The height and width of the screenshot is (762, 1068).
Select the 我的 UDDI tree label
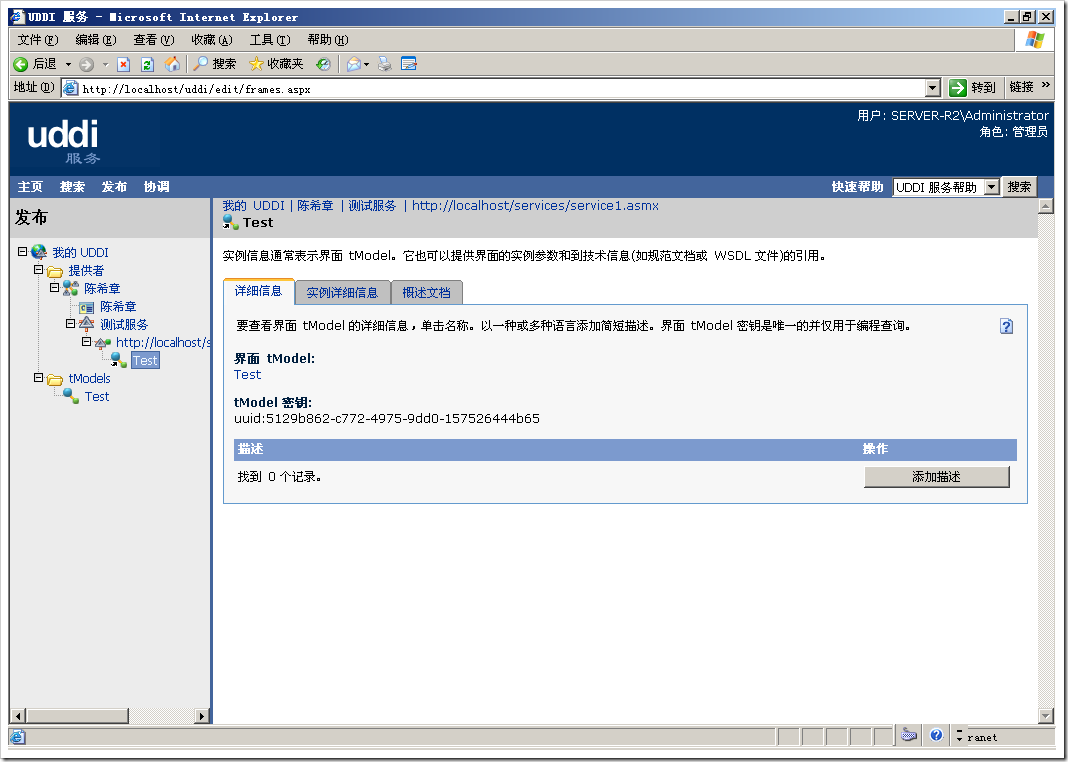(80, 253)
